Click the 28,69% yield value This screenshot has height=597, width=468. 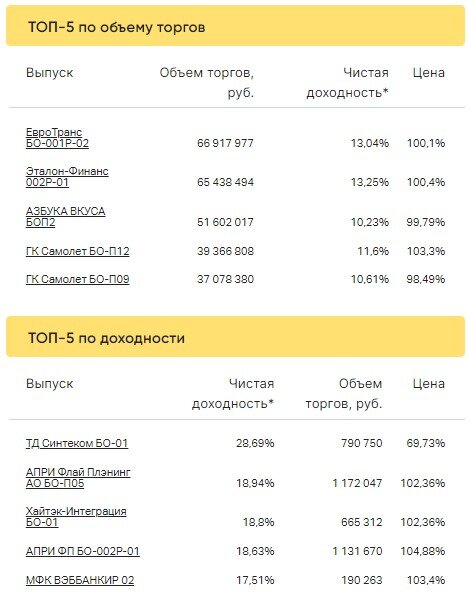coord(255,443)
